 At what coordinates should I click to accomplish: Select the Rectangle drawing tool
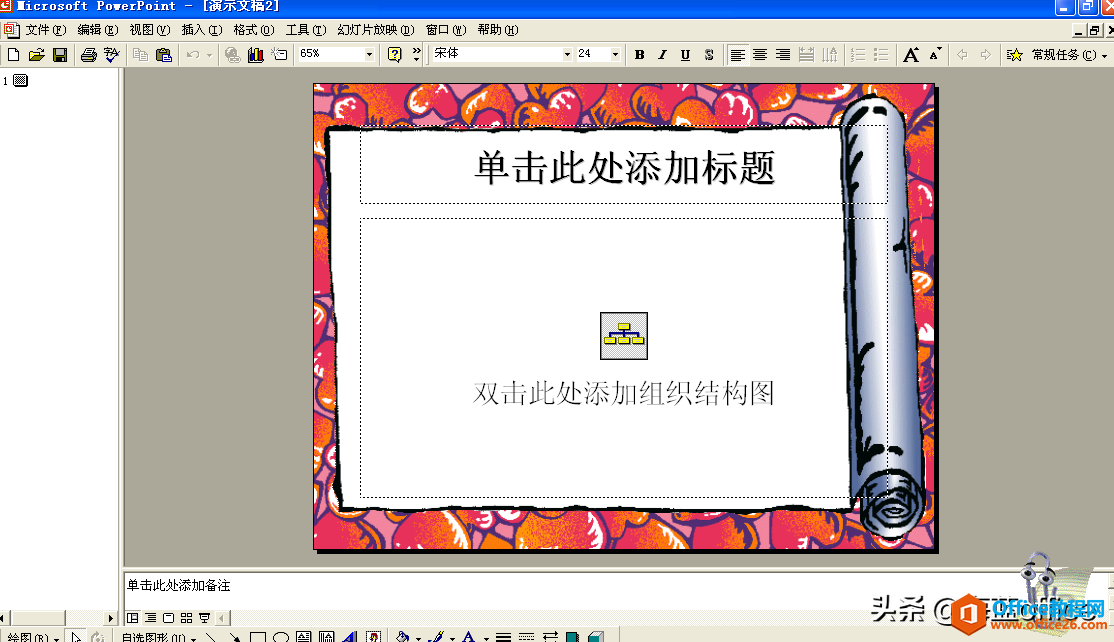260,635
